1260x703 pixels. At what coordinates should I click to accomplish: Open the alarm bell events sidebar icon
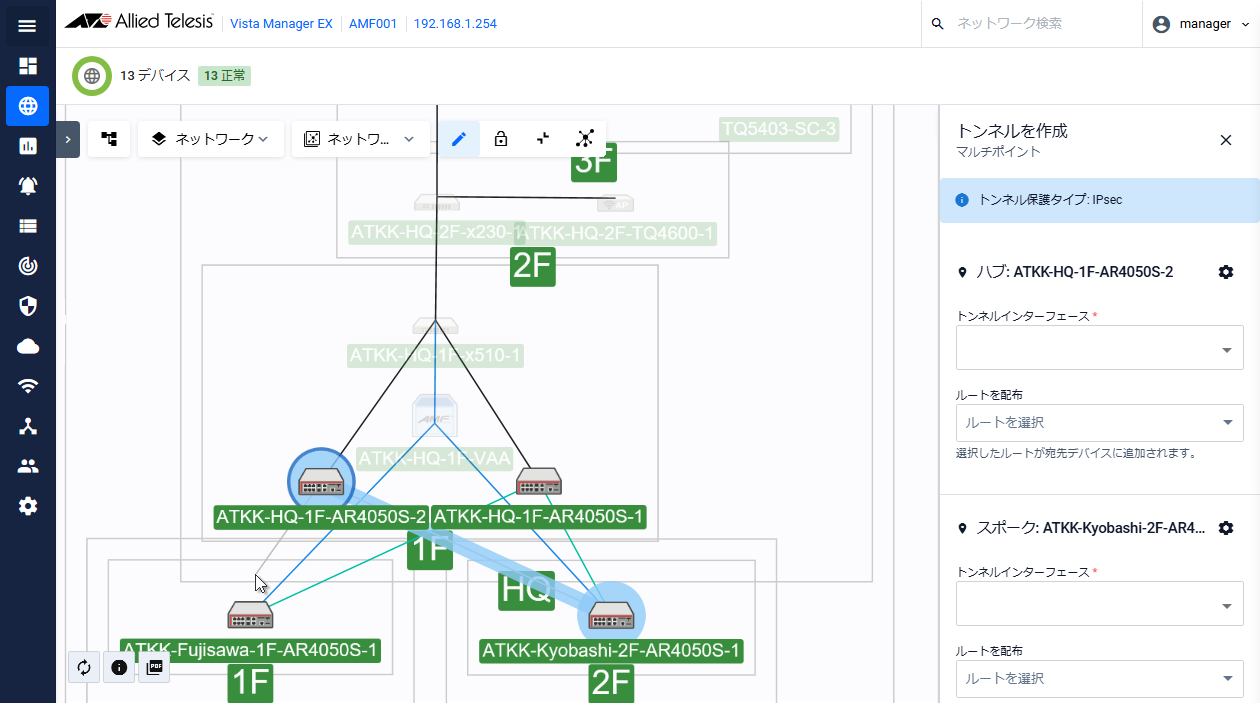(27, 186)
